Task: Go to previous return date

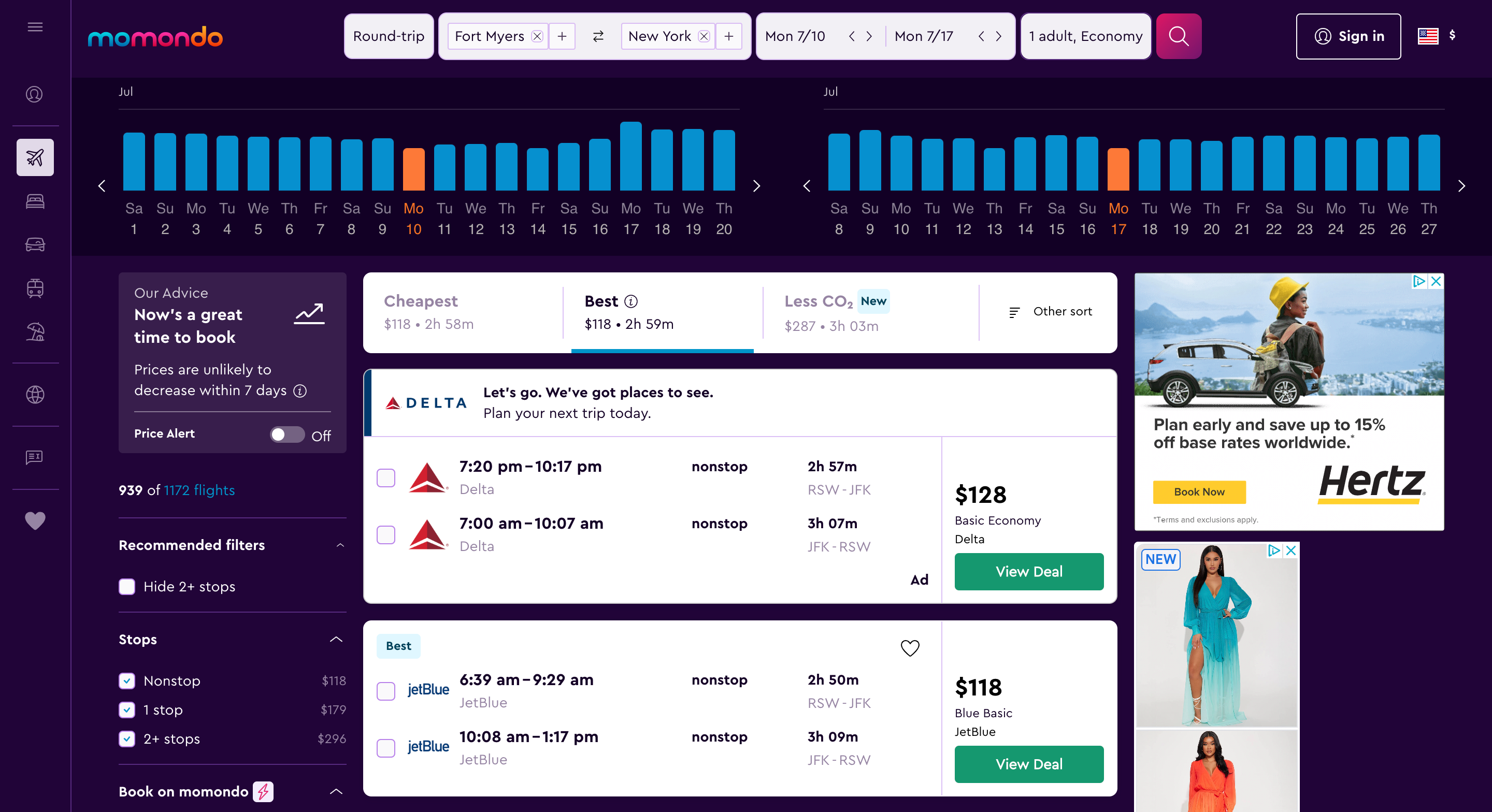Action: click(981, 36)
